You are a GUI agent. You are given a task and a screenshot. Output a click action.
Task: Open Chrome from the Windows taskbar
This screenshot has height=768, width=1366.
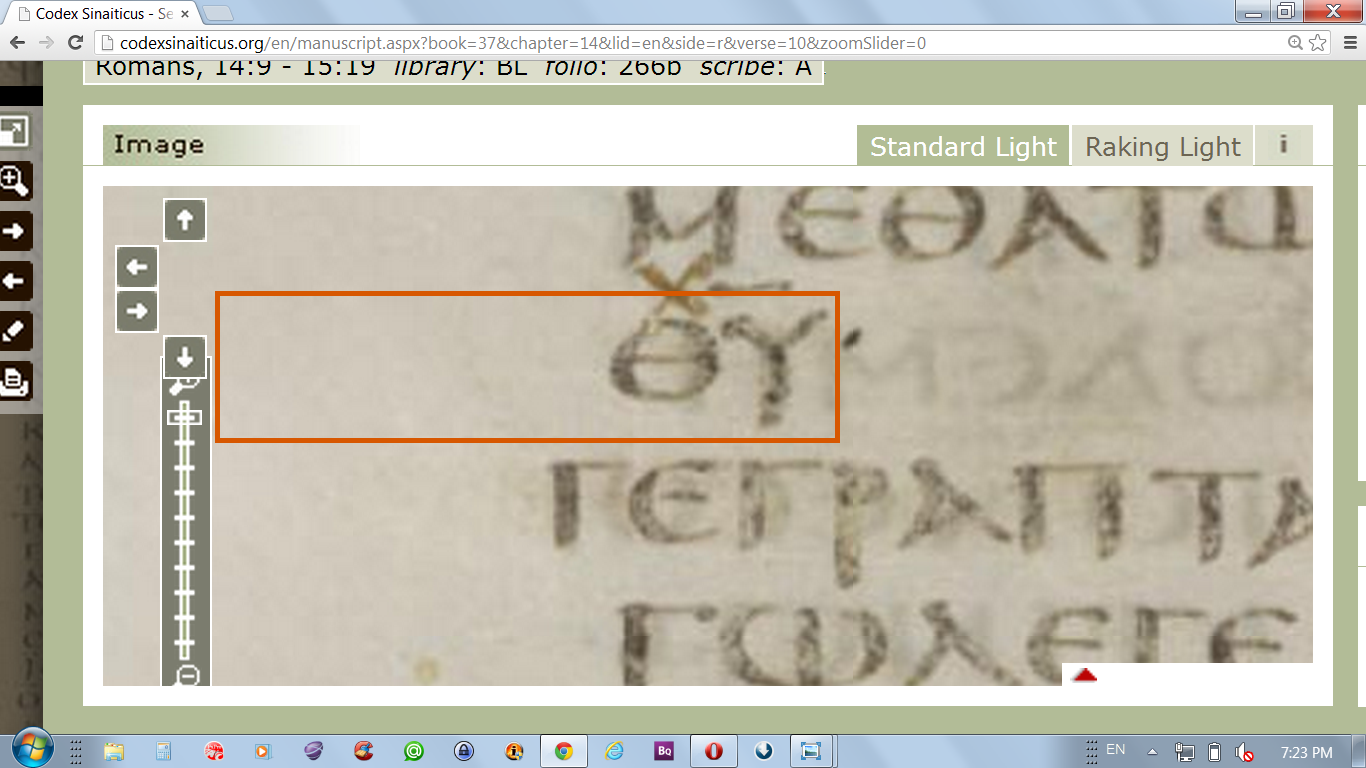tap(565, 750)
